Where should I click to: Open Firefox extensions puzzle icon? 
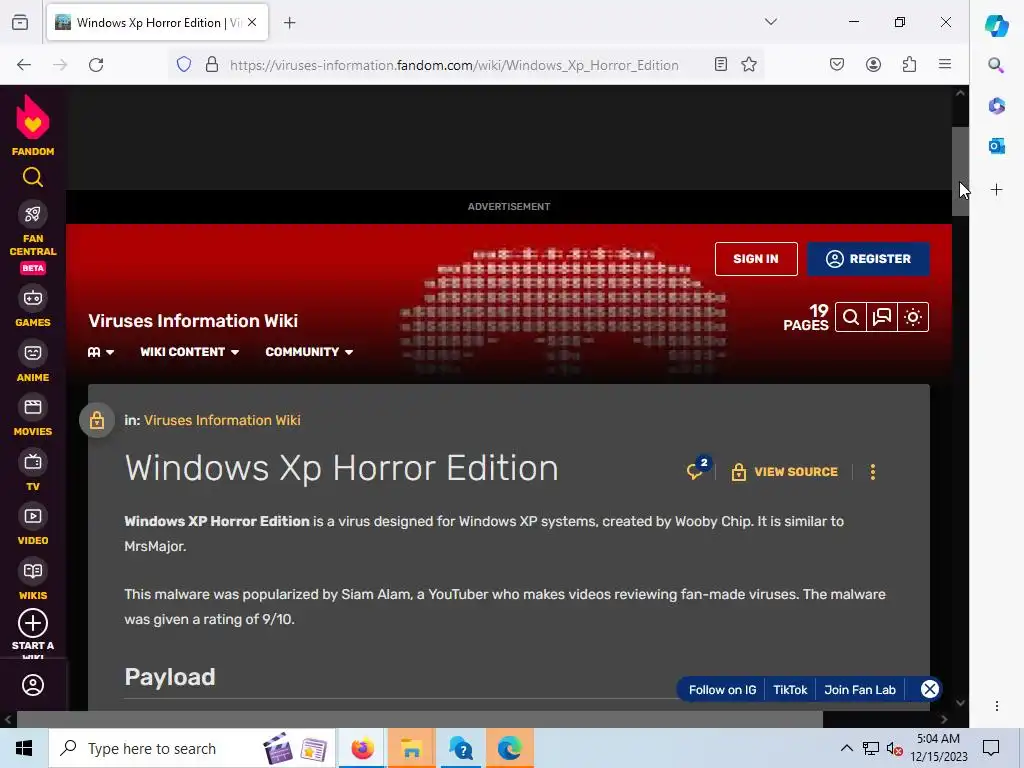tap(909, 64)
